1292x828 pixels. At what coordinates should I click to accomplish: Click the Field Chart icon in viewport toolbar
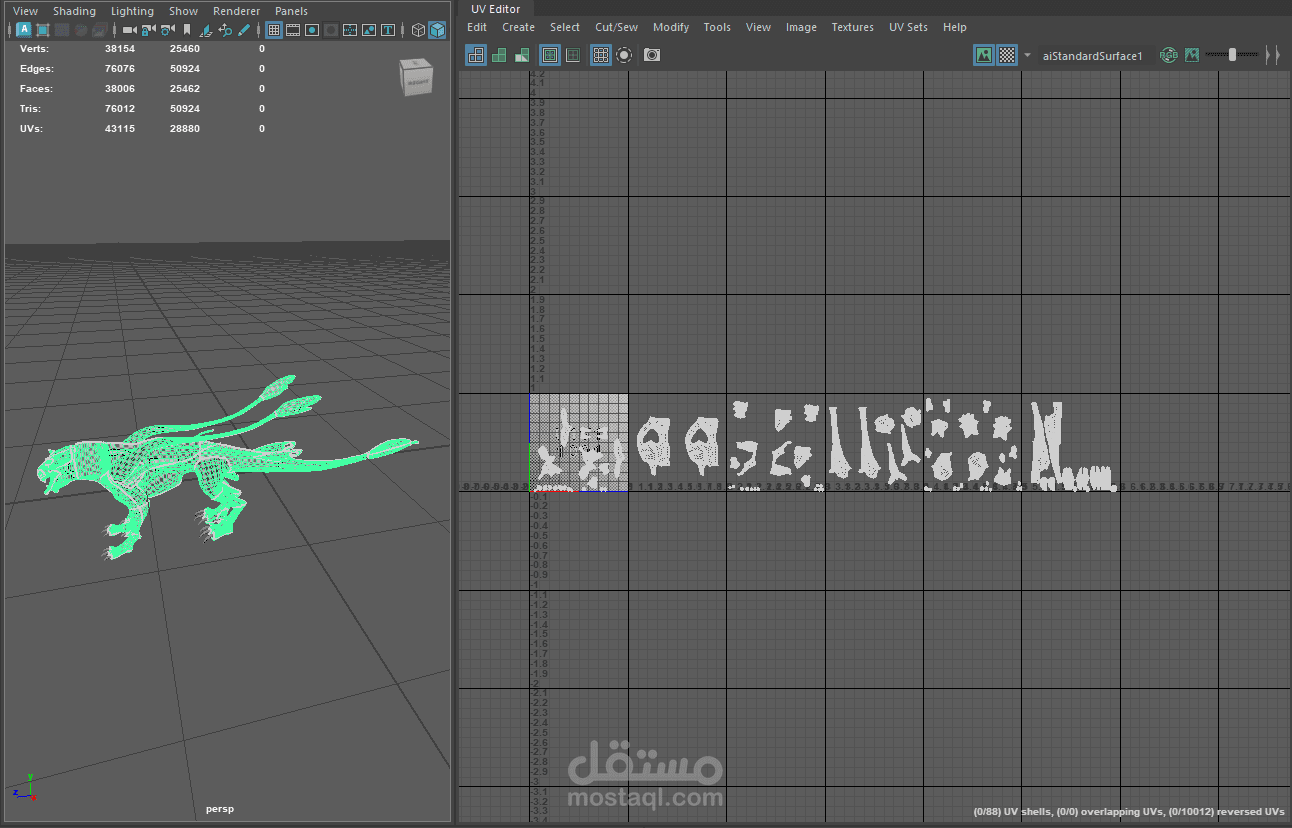349,30
